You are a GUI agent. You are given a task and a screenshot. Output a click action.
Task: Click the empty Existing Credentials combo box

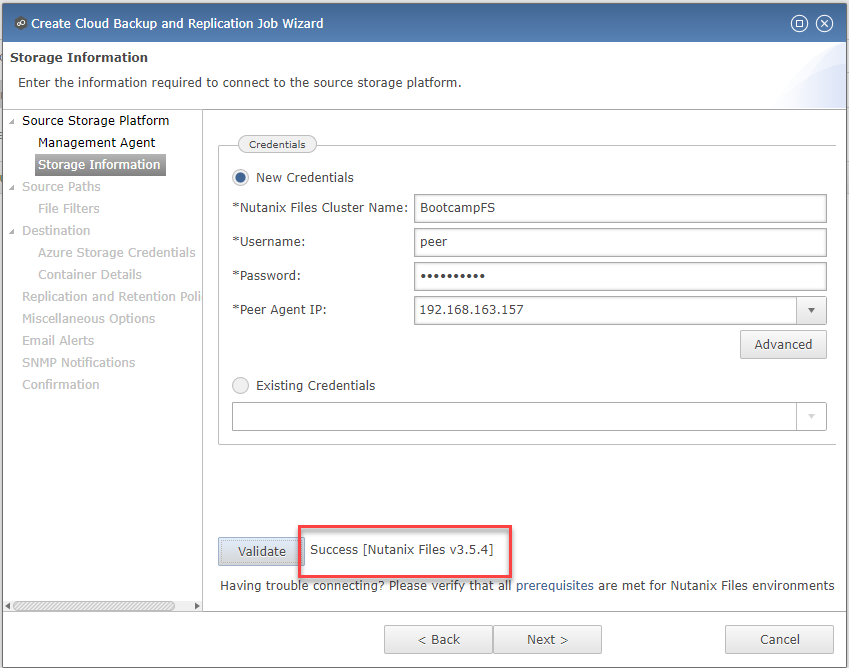(514, 416)
